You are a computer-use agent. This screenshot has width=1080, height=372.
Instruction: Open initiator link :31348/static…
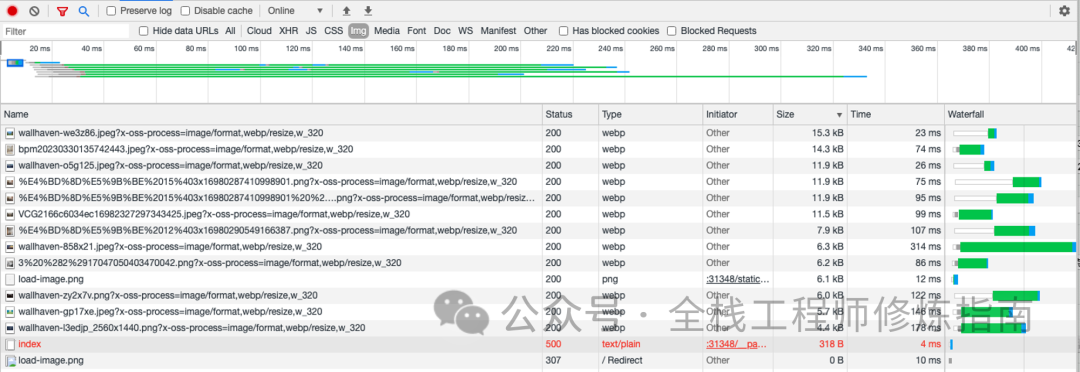tap(737, 279)
